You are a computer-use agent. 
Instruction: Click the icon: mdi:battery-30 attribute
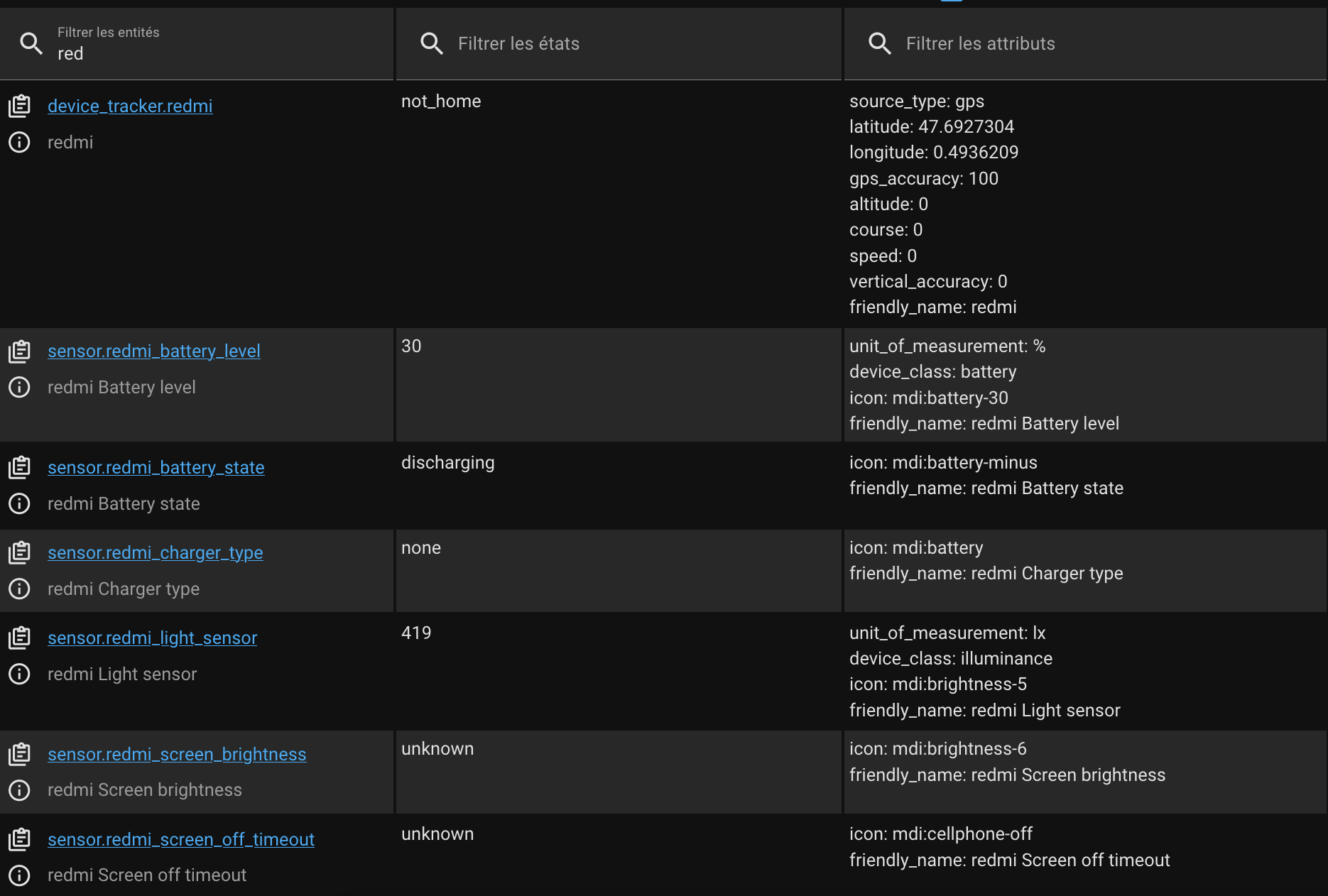click(x=929, y=398)
